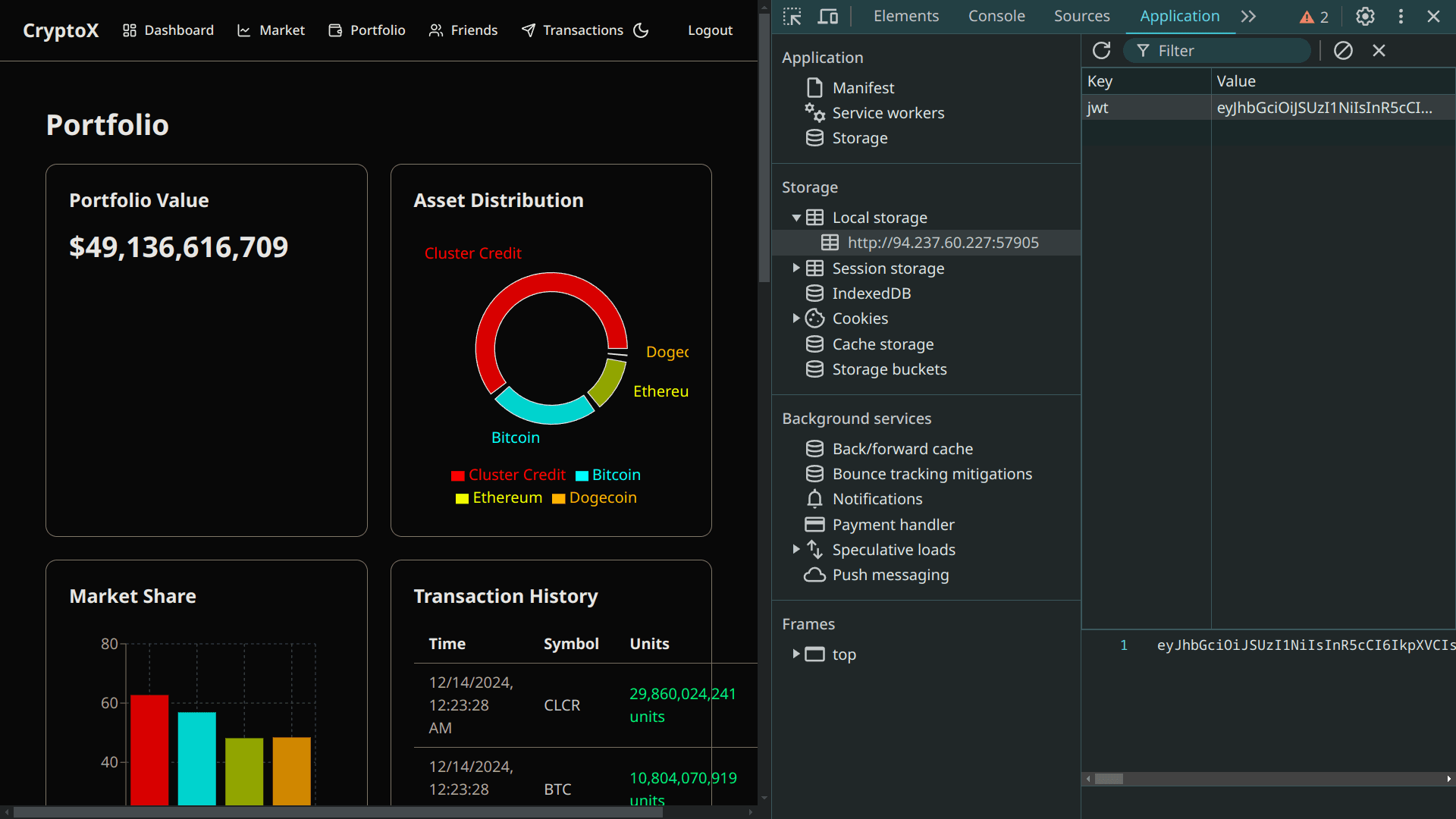Clear the jwt key via the clear-all icon
The image size is (1456, 819).
tap(1344, 50)
